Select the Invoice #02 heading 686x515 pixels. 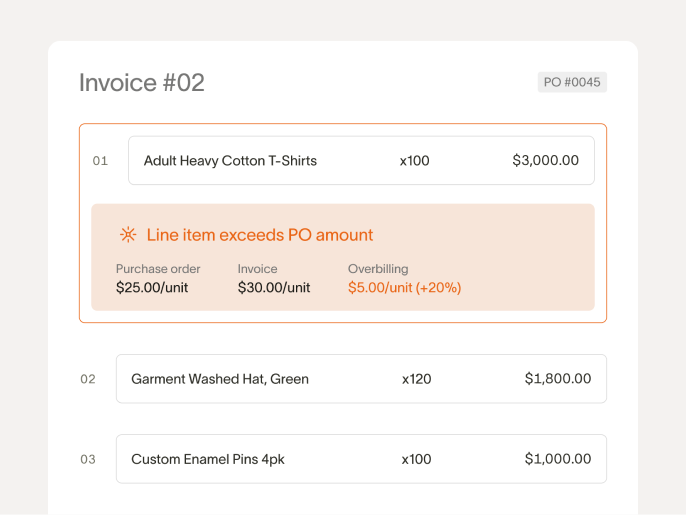(x=142, y=83)
